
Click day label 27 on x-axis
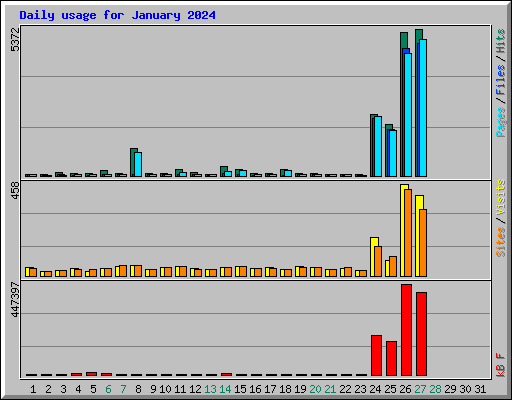click(x=420, y=389)
